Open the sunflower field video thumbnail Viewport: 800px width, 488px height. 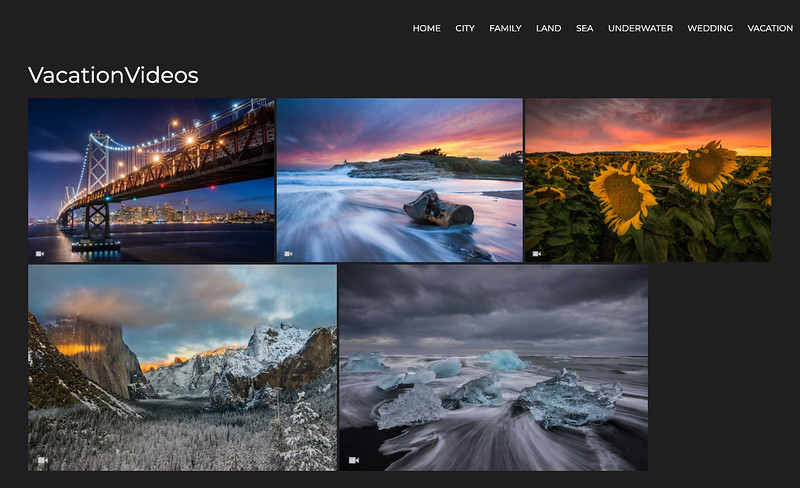click(x=648, y=180)
